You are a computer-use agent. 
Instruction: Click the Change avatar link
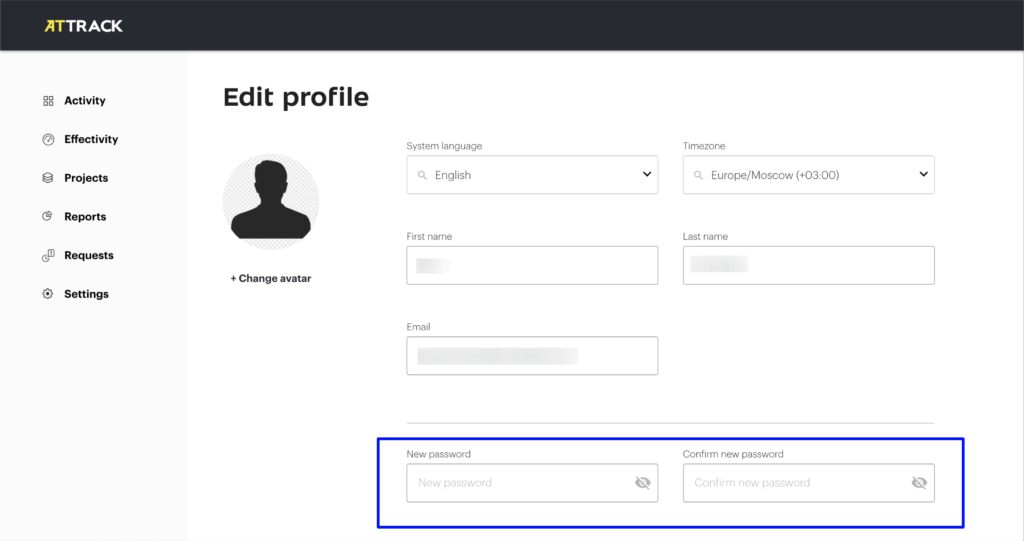270,278
